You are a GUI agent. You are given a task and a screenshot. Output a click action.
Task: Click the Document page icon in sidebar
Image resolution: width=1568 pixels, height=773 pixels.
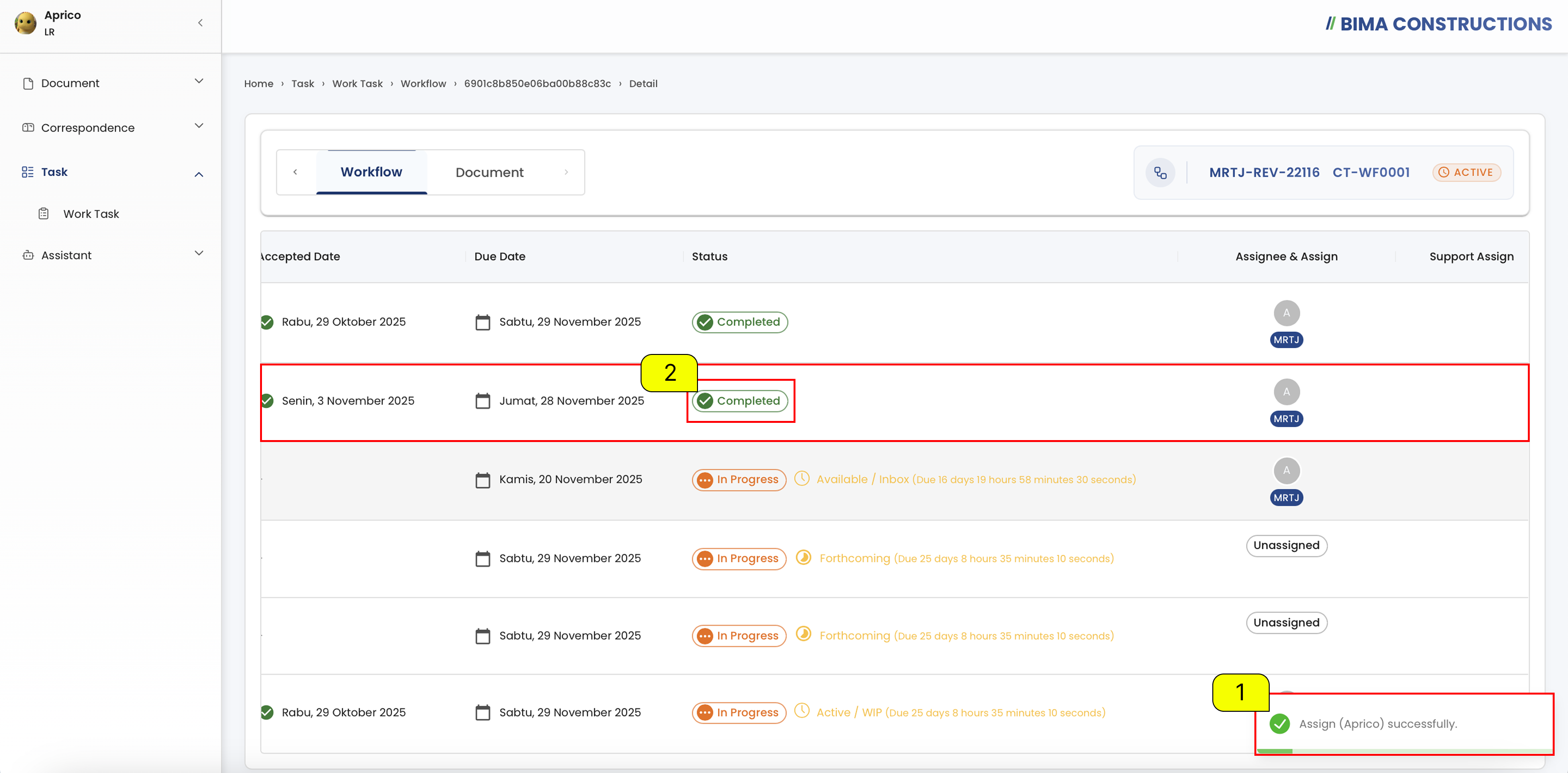[x=28, y=83]
